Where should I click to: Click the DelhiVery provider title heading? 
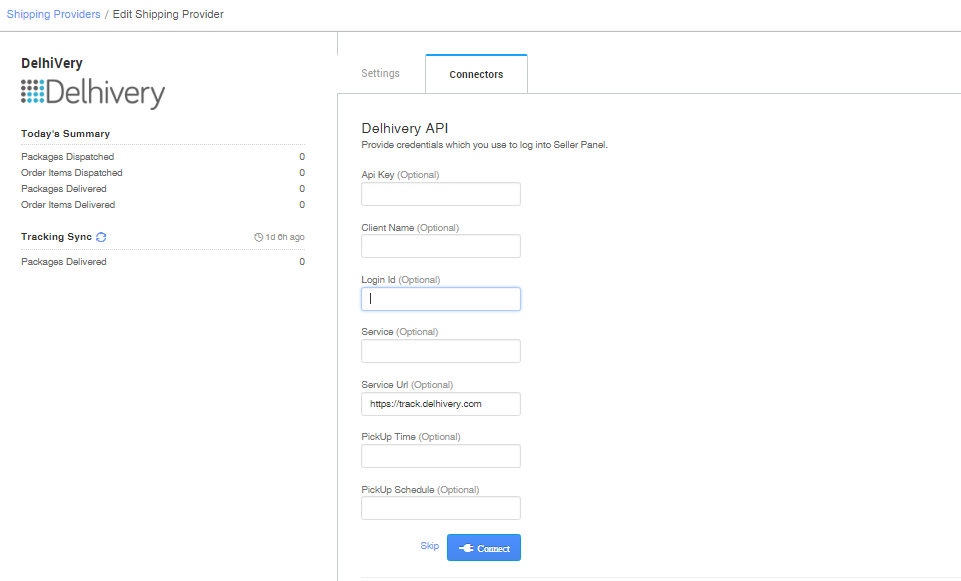click(48, 62)
